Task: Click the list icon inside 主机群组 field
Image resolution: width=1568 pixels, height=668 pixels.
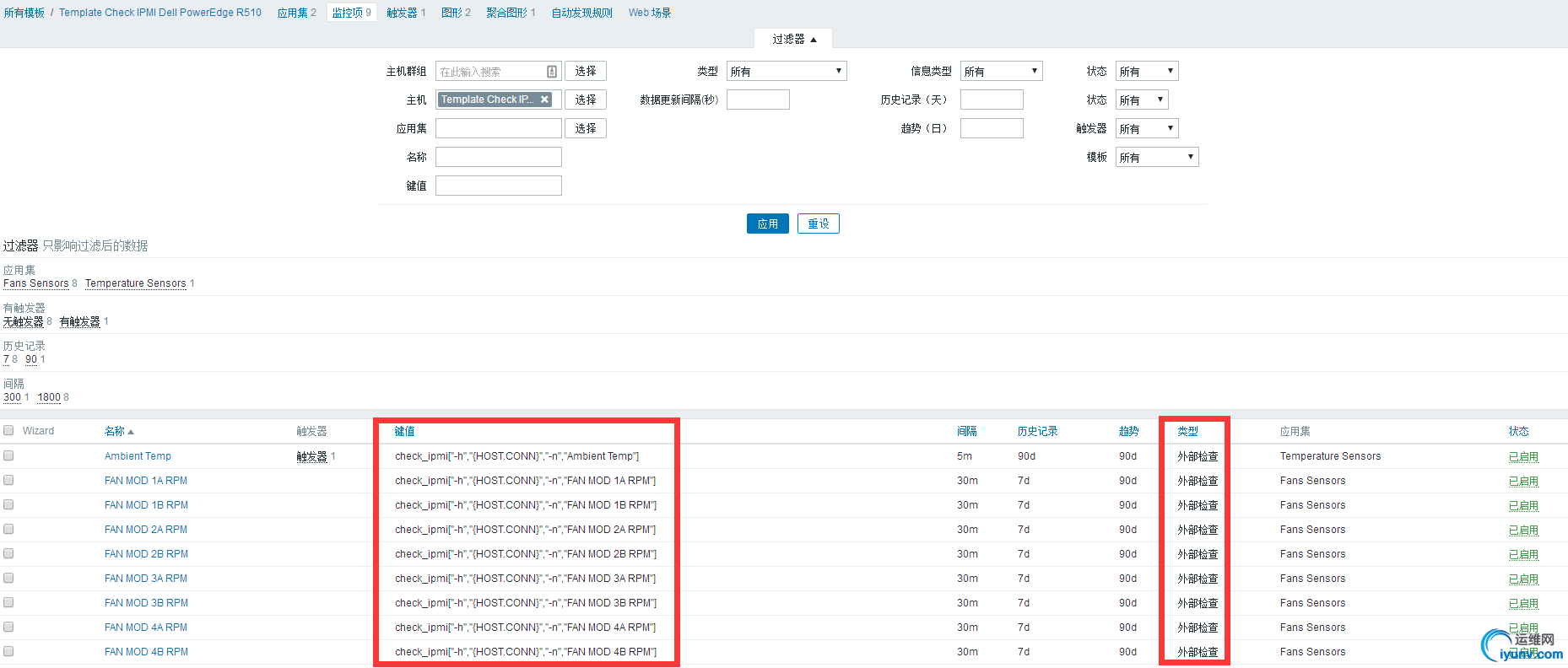Action: coord(552,72)
